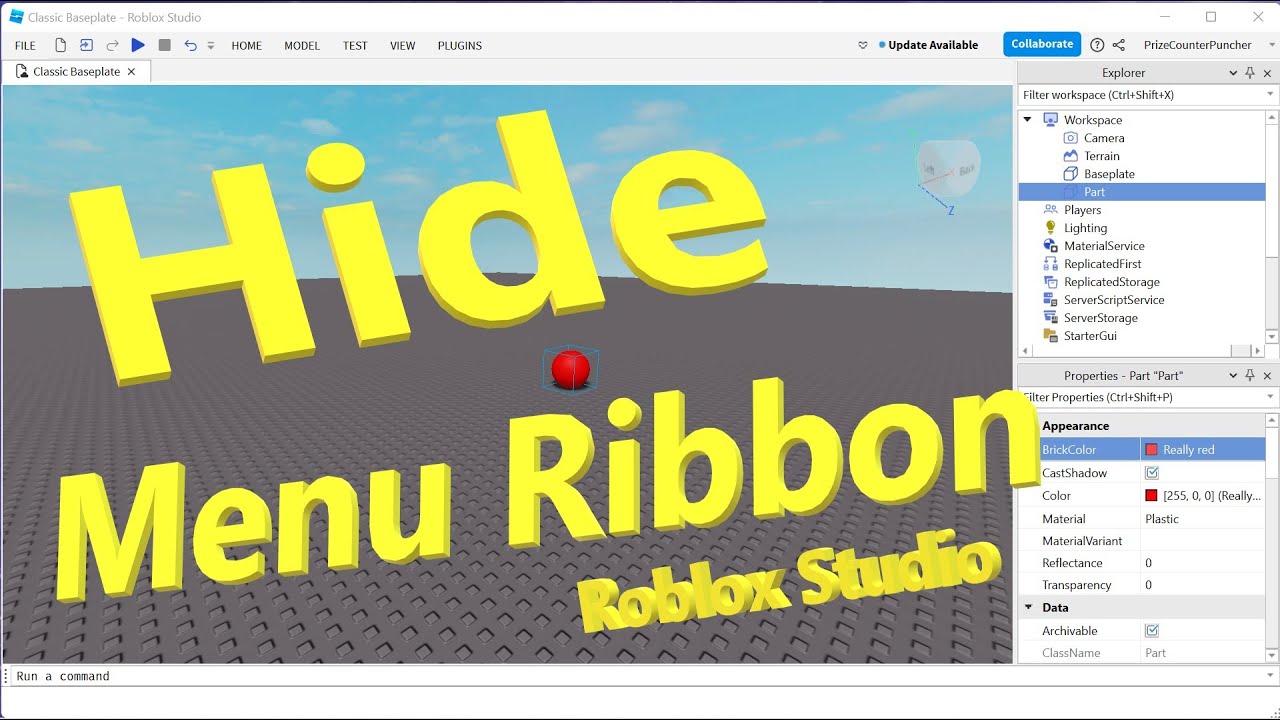
Task: Click the MaterialService icon
Action: tap(1050, 246)
